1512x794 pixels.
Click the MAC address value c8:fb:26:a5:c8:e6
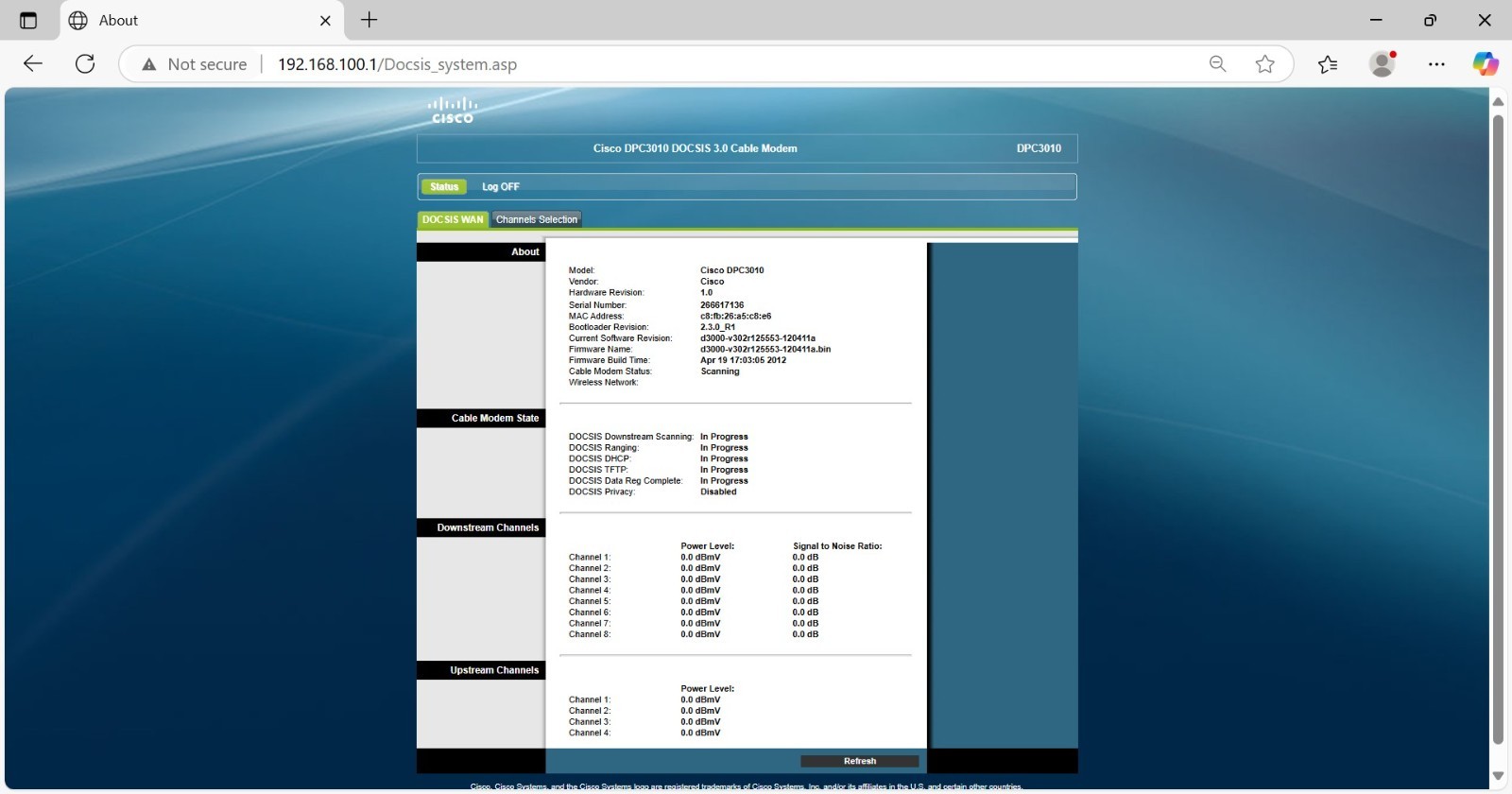(736, 317)
